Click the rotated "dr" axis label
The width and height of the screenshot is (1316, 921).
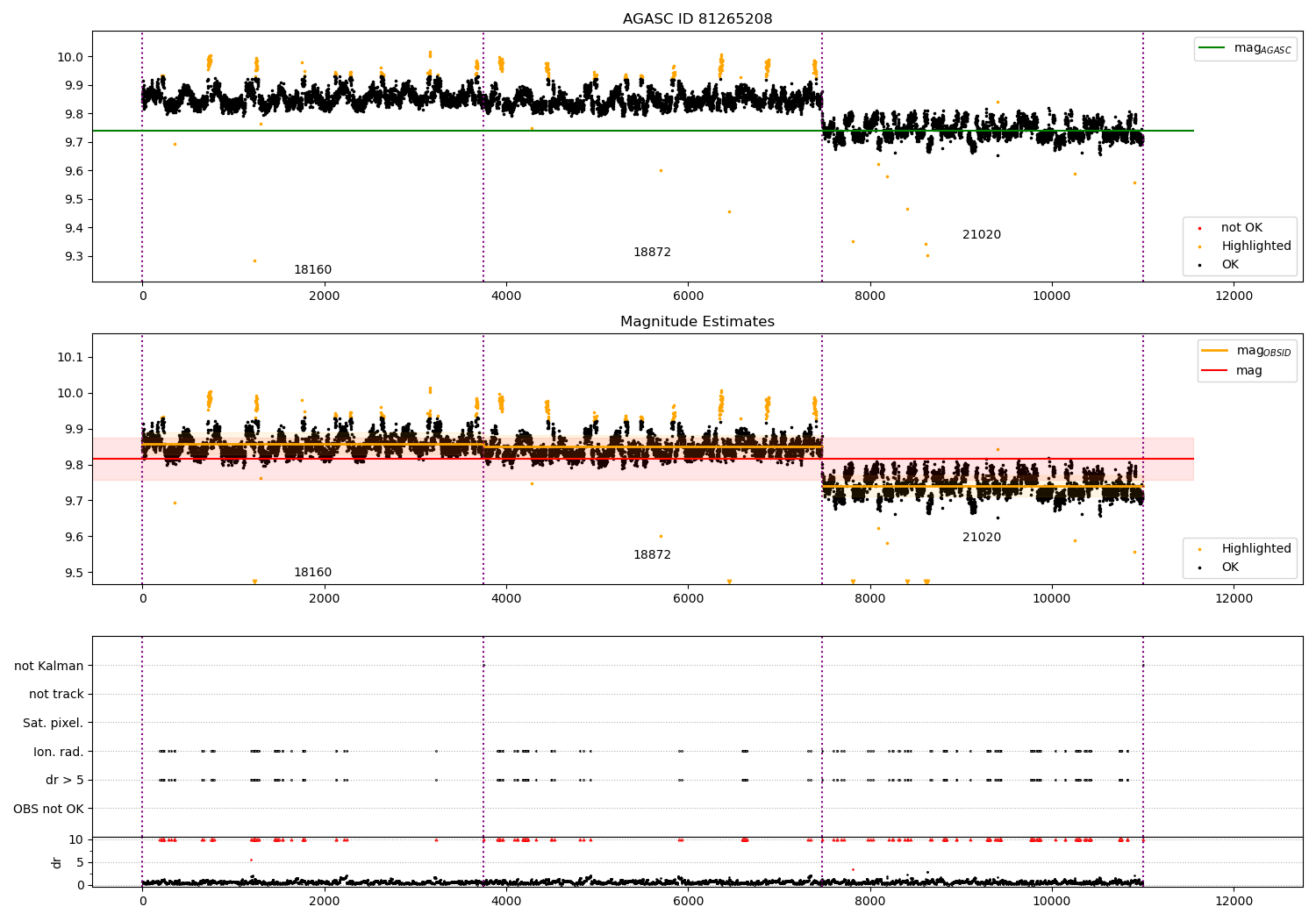point(57,862)
